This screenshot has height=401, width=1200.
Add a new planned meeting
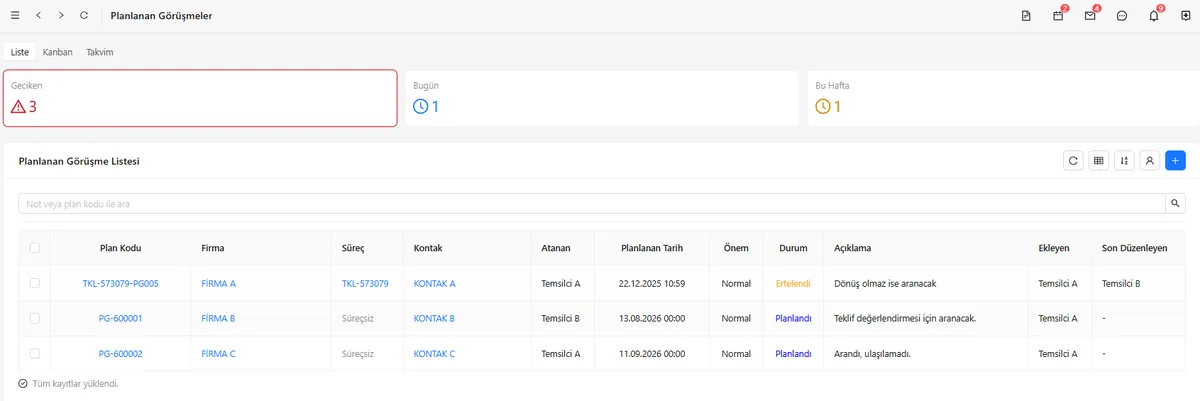click(1176, 160)
